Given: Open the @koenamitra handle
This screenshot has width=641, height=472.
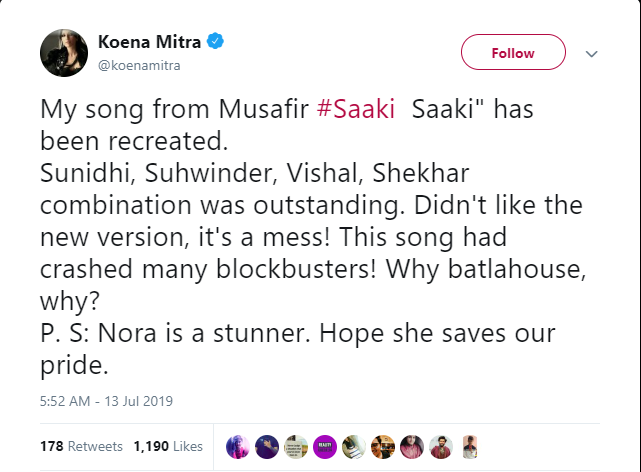Looking at the screenshot, I should tap(138, 65).
